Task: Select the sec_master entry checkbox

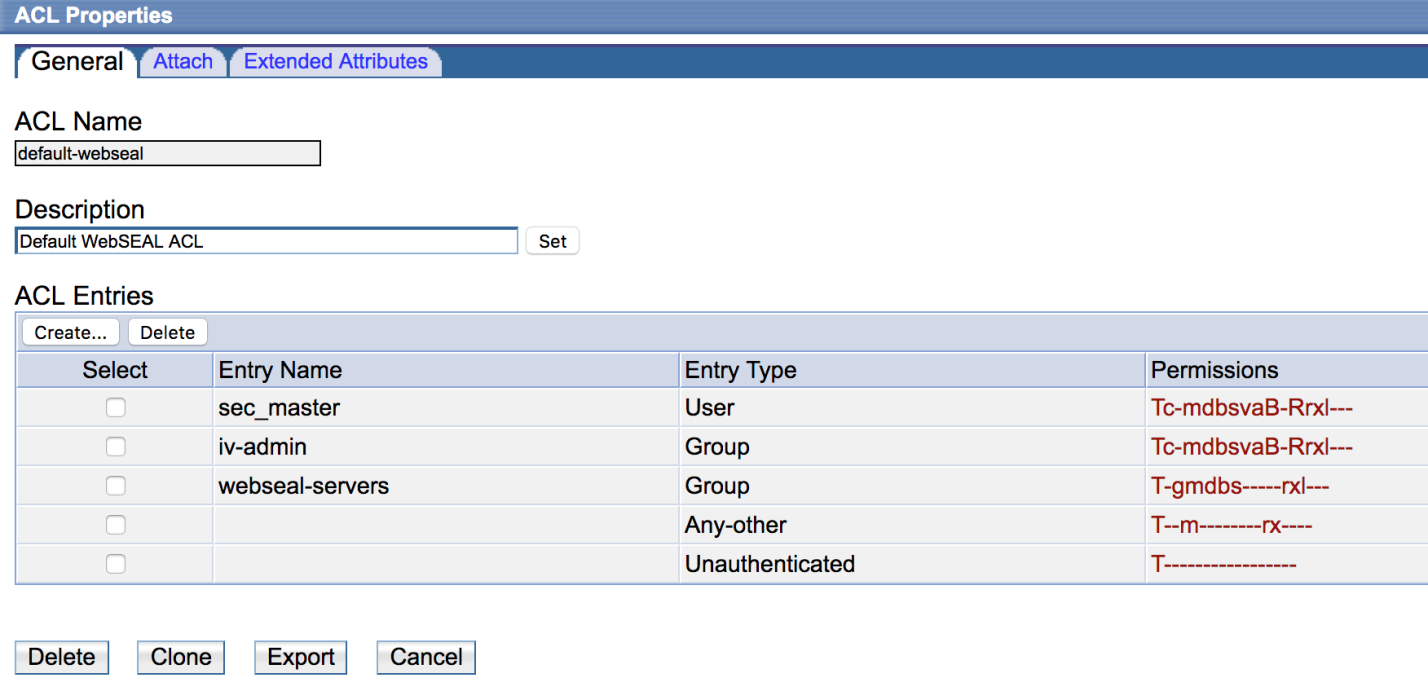Action: (115, 407)
